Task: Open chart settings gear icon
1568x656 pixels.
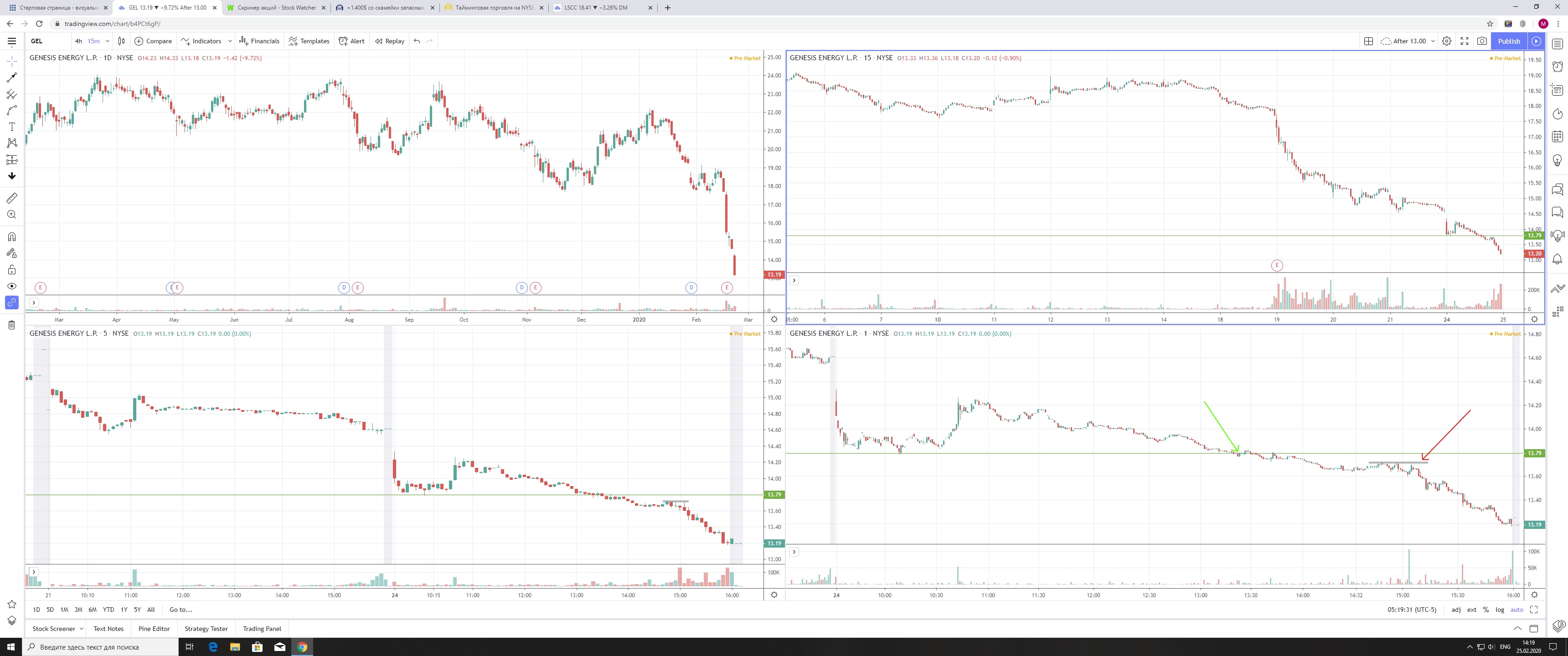Action: 1447,41
